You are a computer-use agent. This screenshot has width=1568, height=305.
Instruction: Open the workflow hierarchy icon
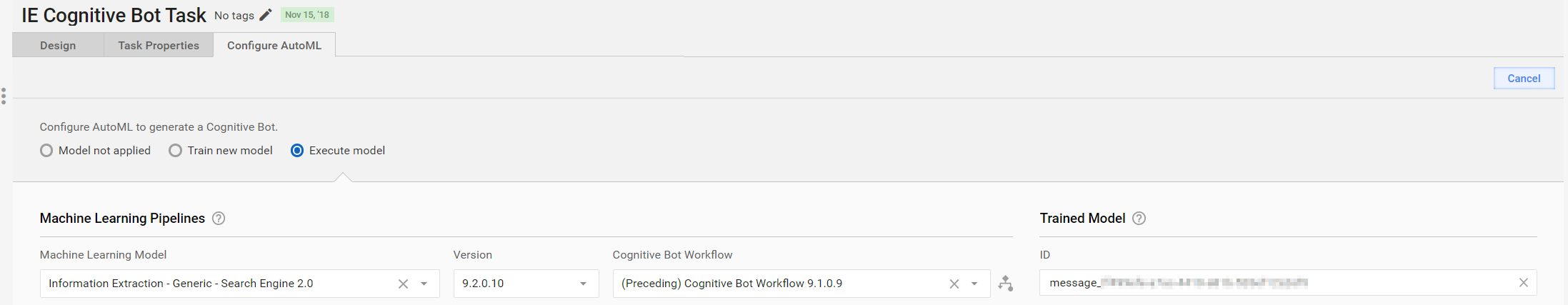click(1006, 284)
